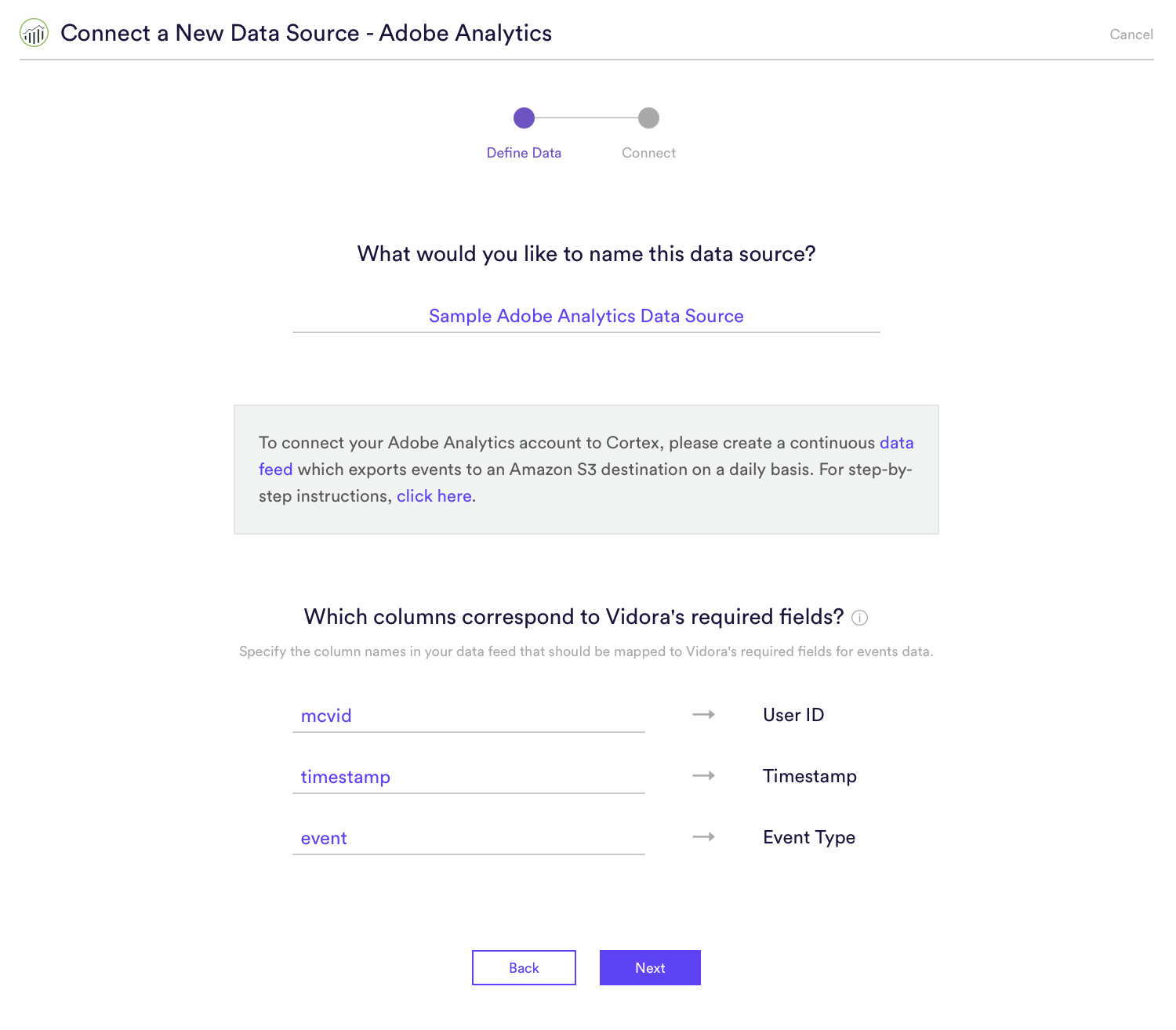Follow the click here instructions link
The image size is (1176, 1030).
pos(434,496)
